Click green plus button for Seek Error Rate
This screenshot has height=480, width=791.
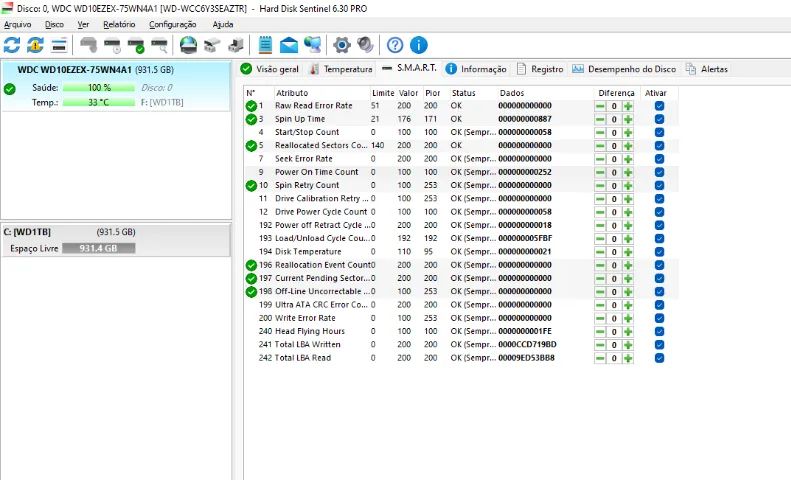click(x=628, y=159)
